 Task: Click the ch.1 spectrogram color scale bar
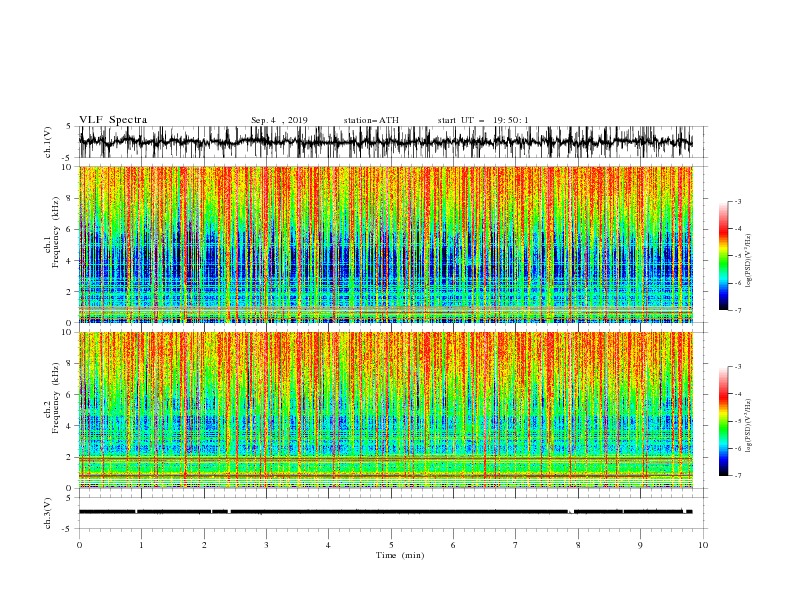[724, 256]
